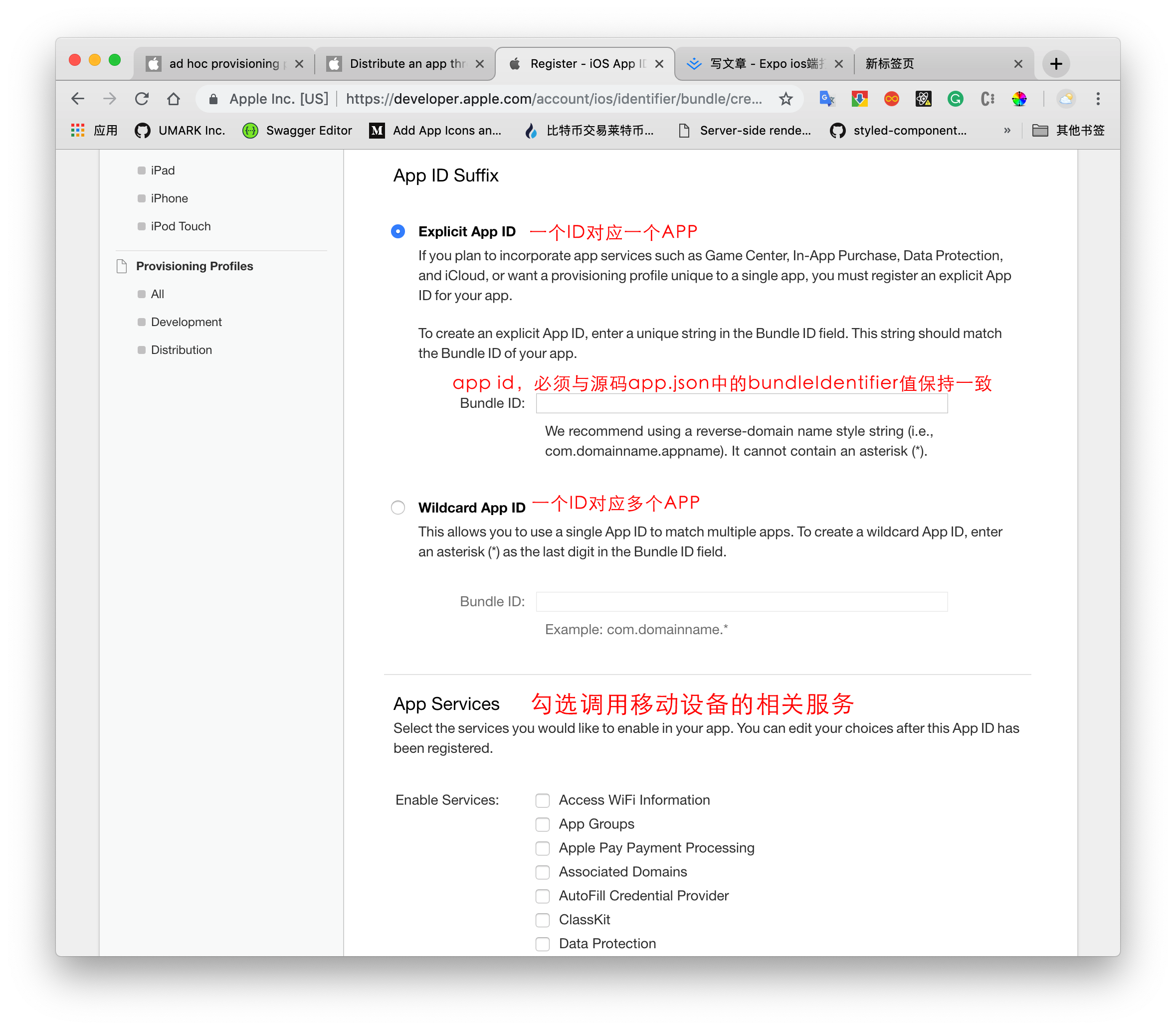Open the iPhone devices sidebar link

pos(169,198)
